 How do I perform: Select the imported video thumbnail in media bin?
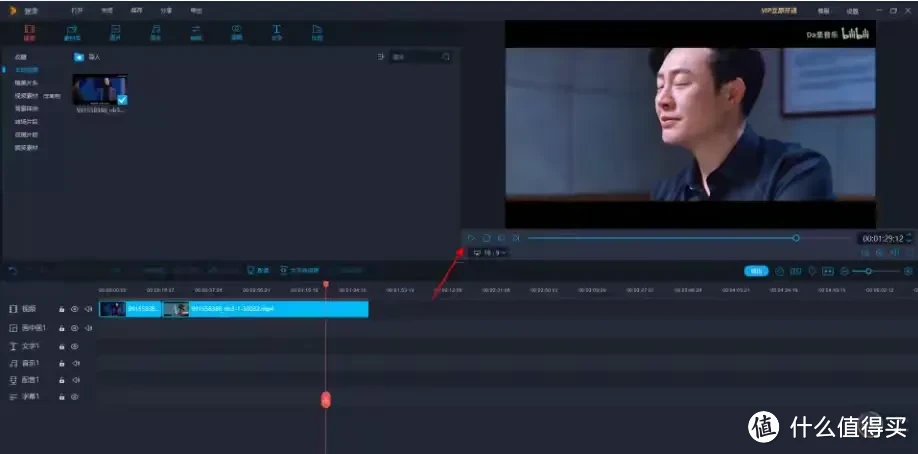100,90
